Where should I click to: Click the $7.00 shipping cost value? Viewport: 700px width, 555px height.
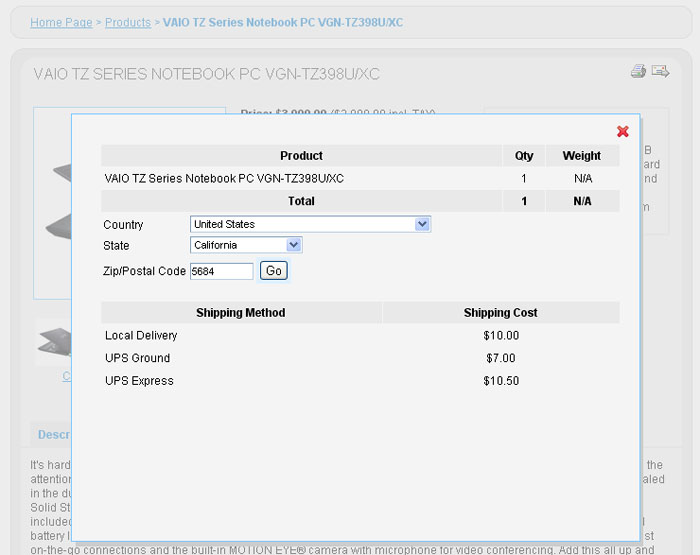(x=501, y=358)
